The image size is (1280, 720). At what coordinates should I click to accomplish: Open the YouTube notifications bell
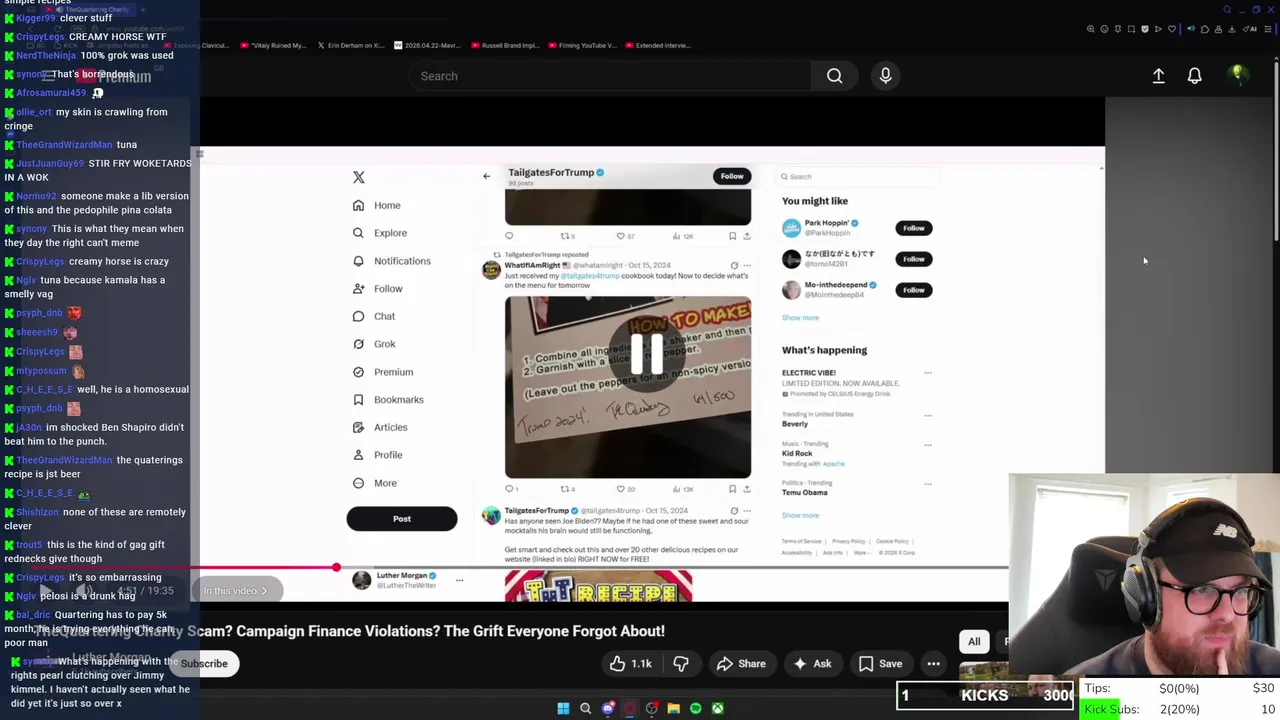pyautogui.click(x=1194, y=76)
